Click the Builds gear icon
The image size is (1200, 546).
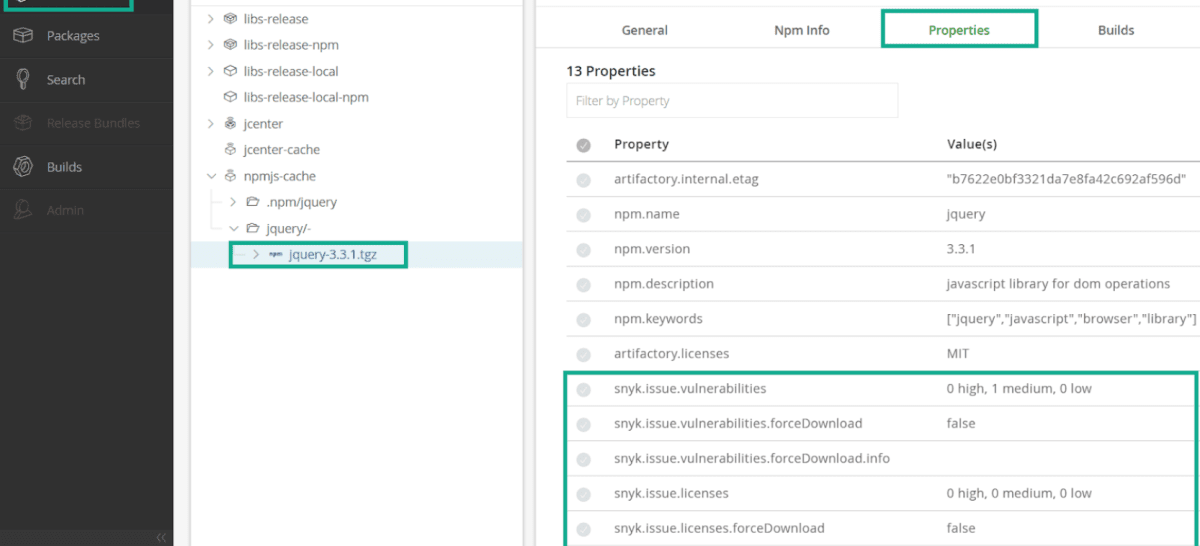tap(23, 167)
